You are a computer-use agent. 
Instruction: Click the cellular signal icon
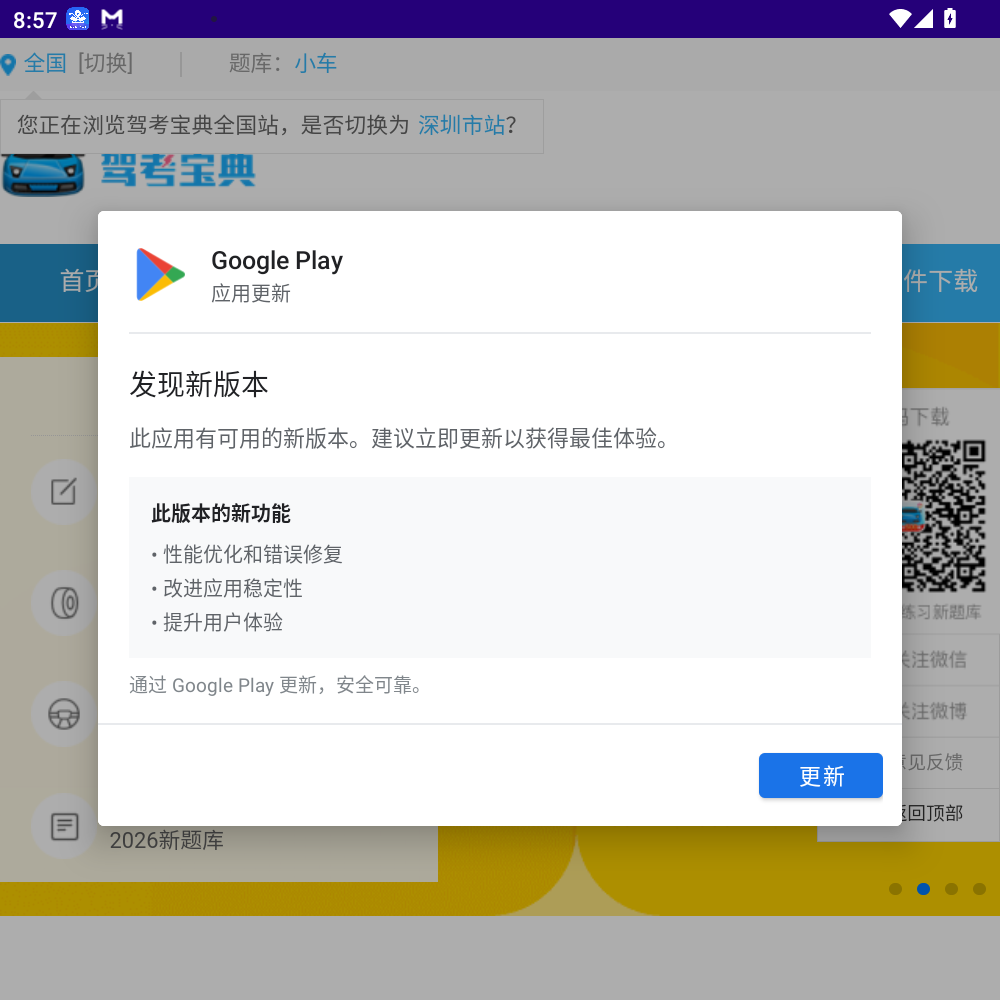pos(923,18)
